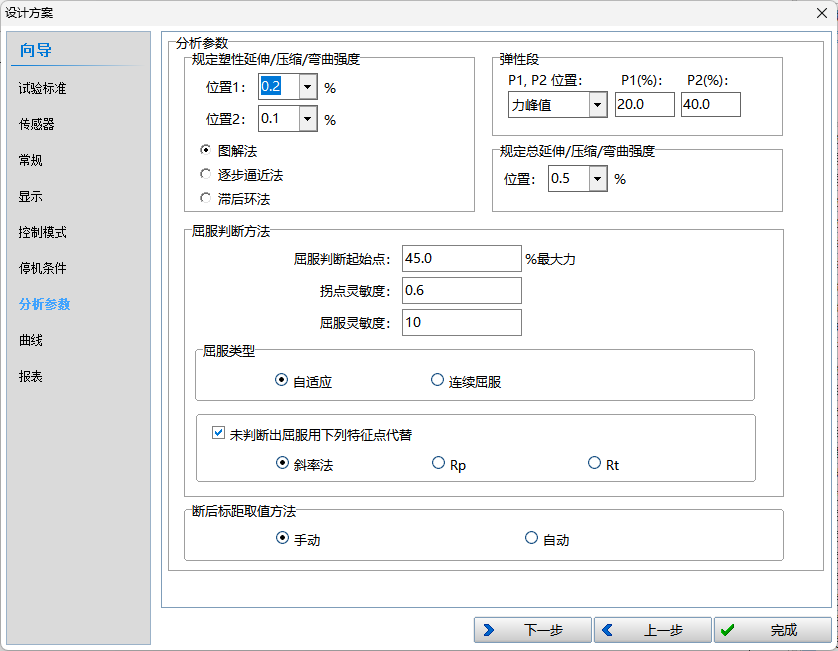838x651 pixels.
Task: Click the 屈服灵敏度 input field
Action: pyautogui.click(x=462, y=322)
